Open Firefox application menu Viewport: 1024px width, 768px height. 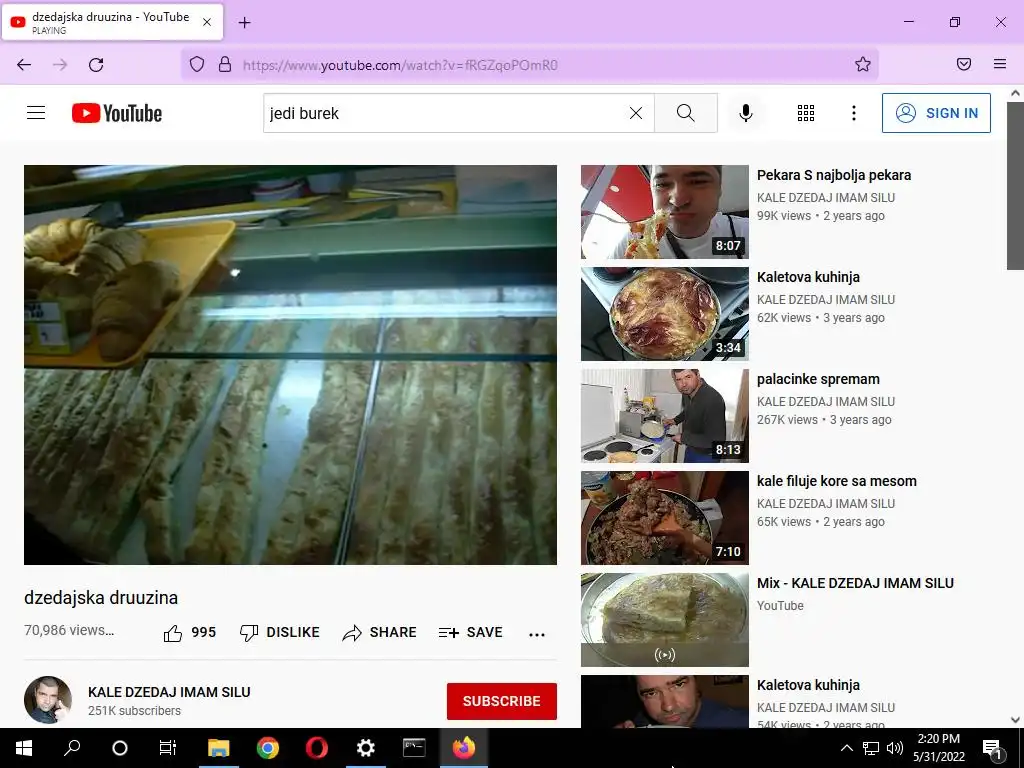click(x=999, y=64)
